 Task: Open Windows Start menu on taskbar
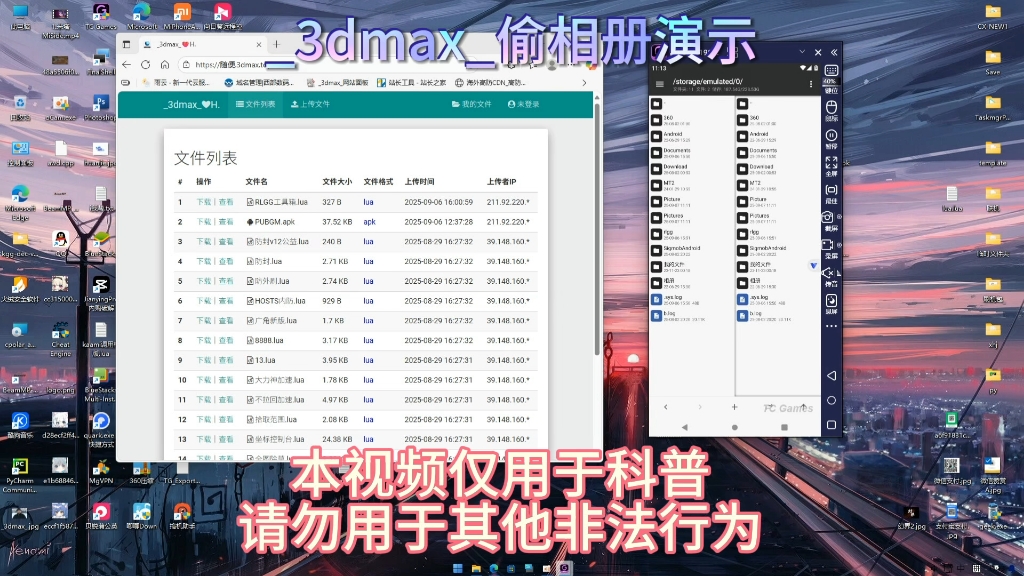pyautogui.click(x=458, y=568)
